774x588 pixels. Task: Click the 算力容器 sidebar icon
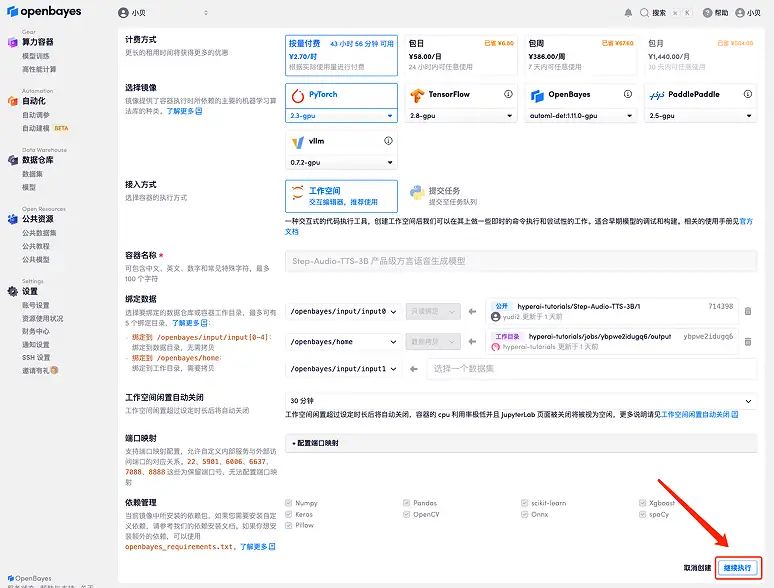click(12, 42)
